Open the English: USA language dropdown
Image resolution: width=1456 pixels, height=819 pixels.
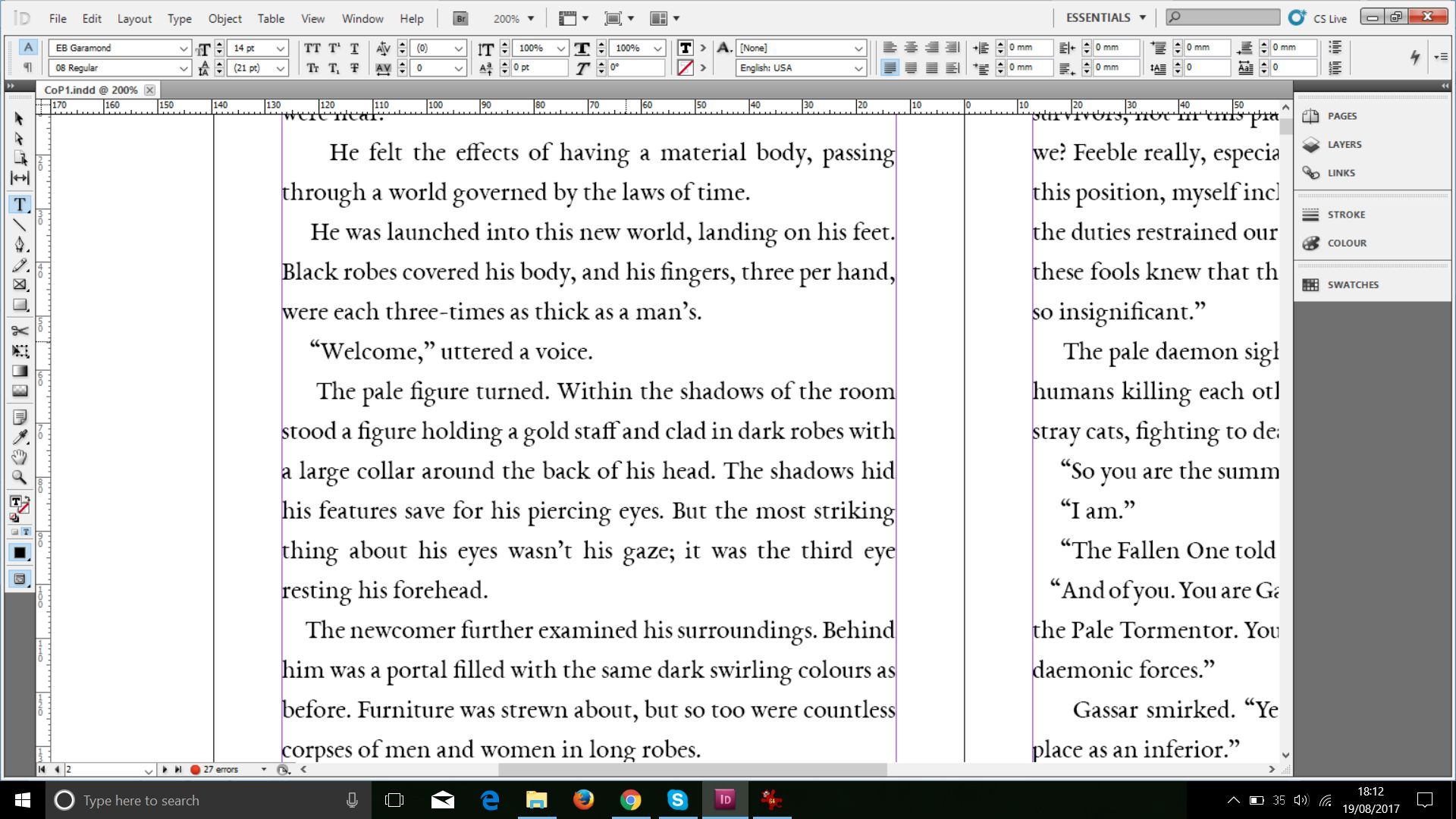coord(858,67)
